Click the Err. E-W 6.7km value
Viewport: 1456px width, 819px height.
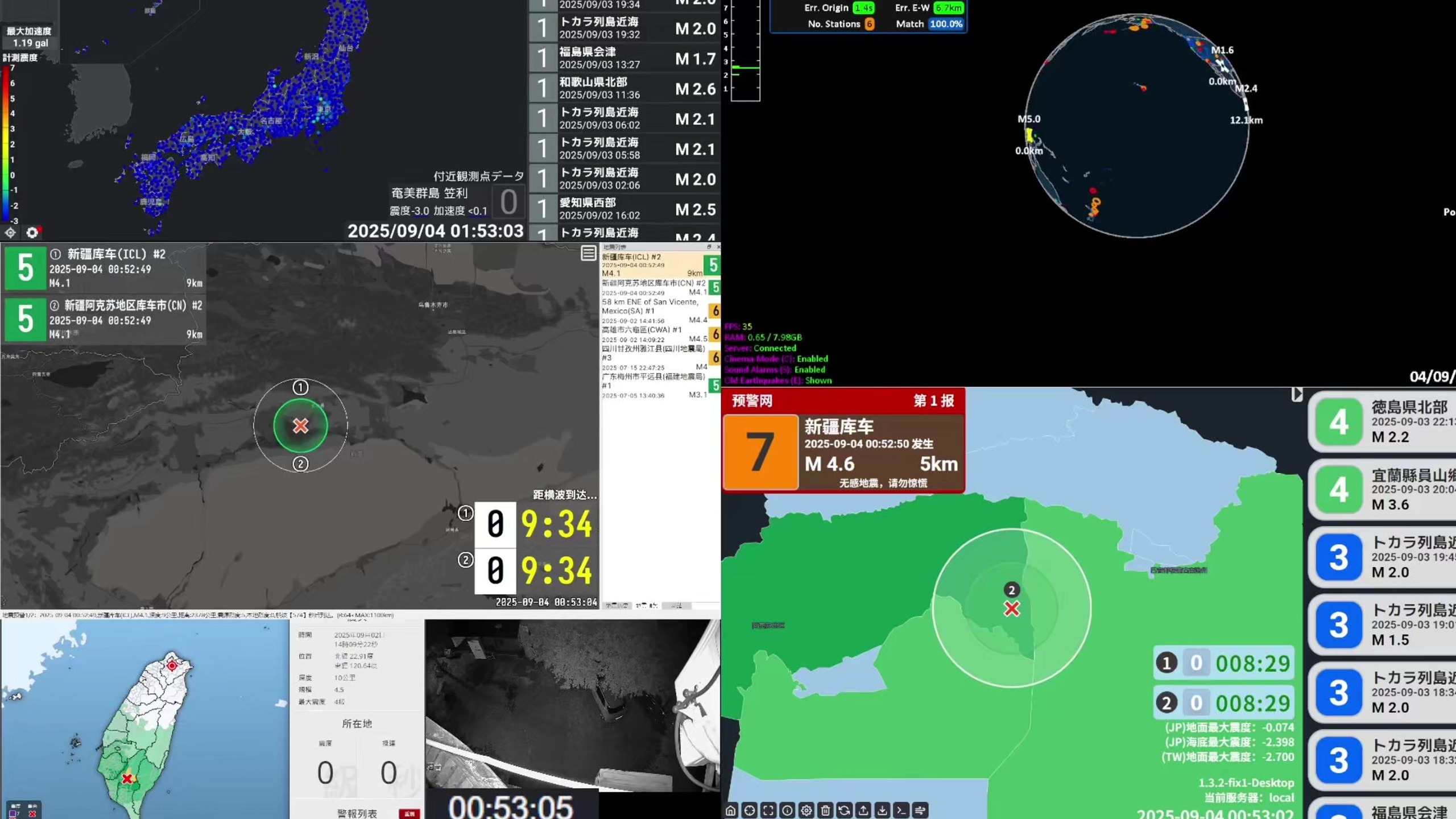pyautogui.click(x=949, y=7)
